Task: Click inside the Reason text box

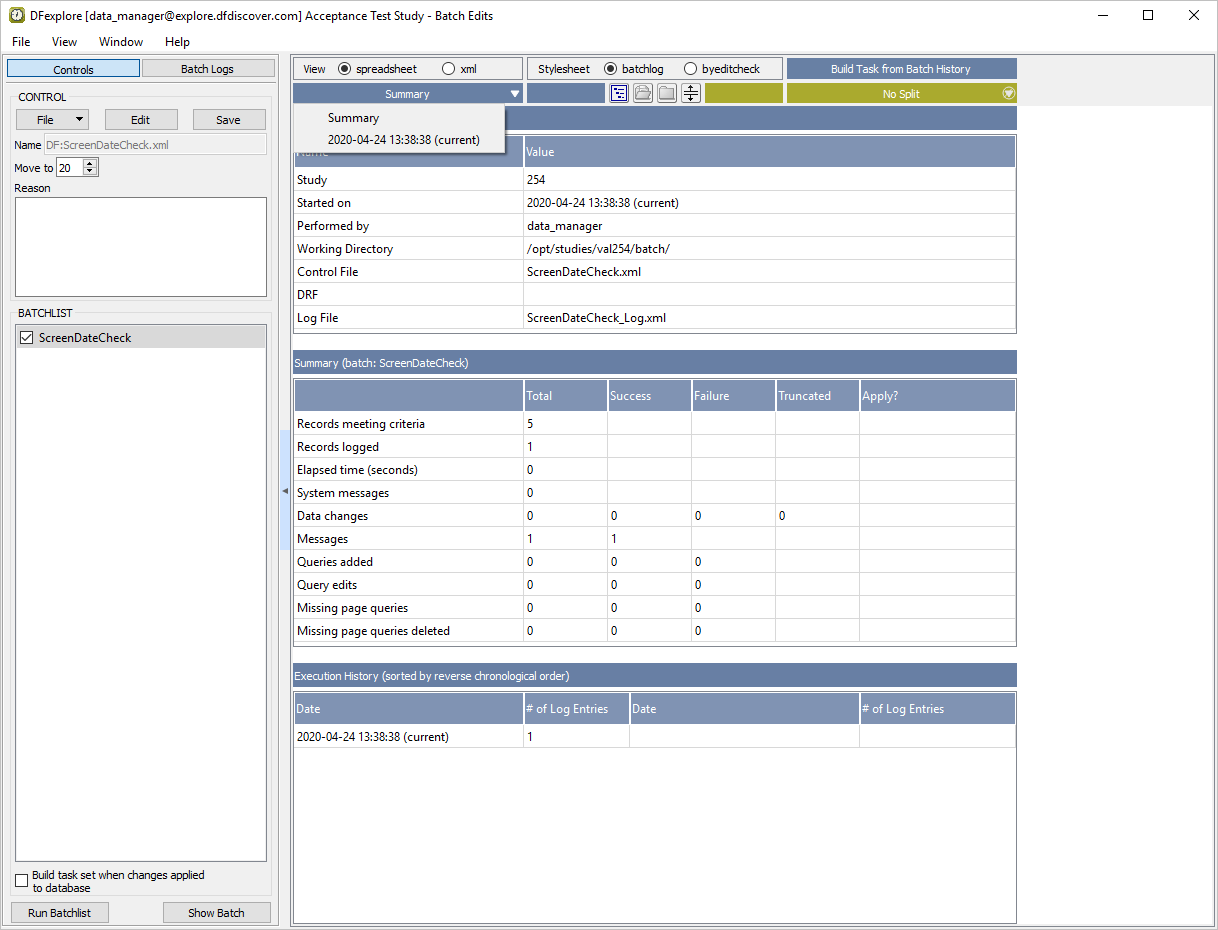Action: click(x=141, y=246)
